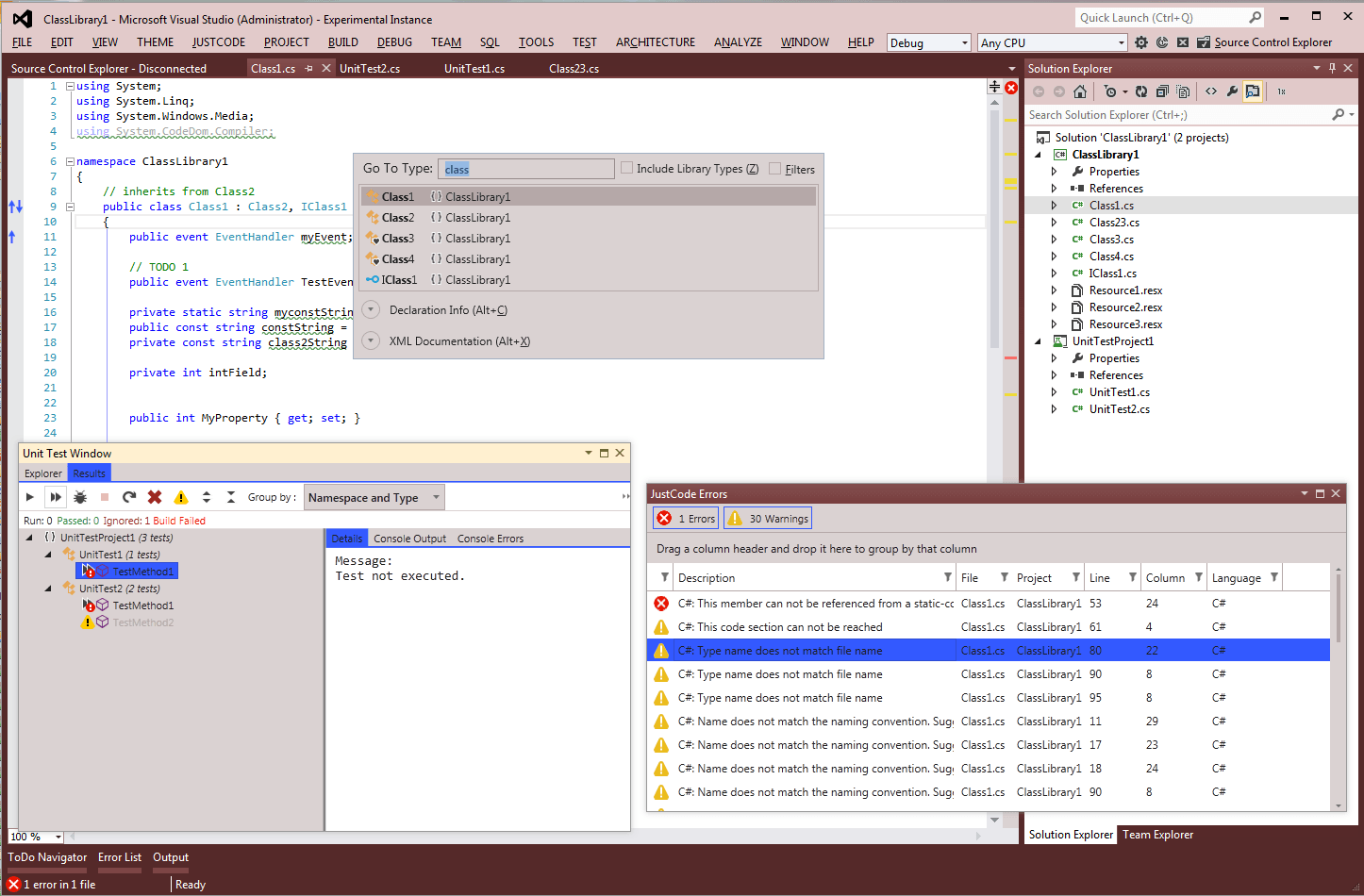Open Any CPU platform dropdown
Image resolution: width=1364 pixels, height=896 pixels.
1053,42
